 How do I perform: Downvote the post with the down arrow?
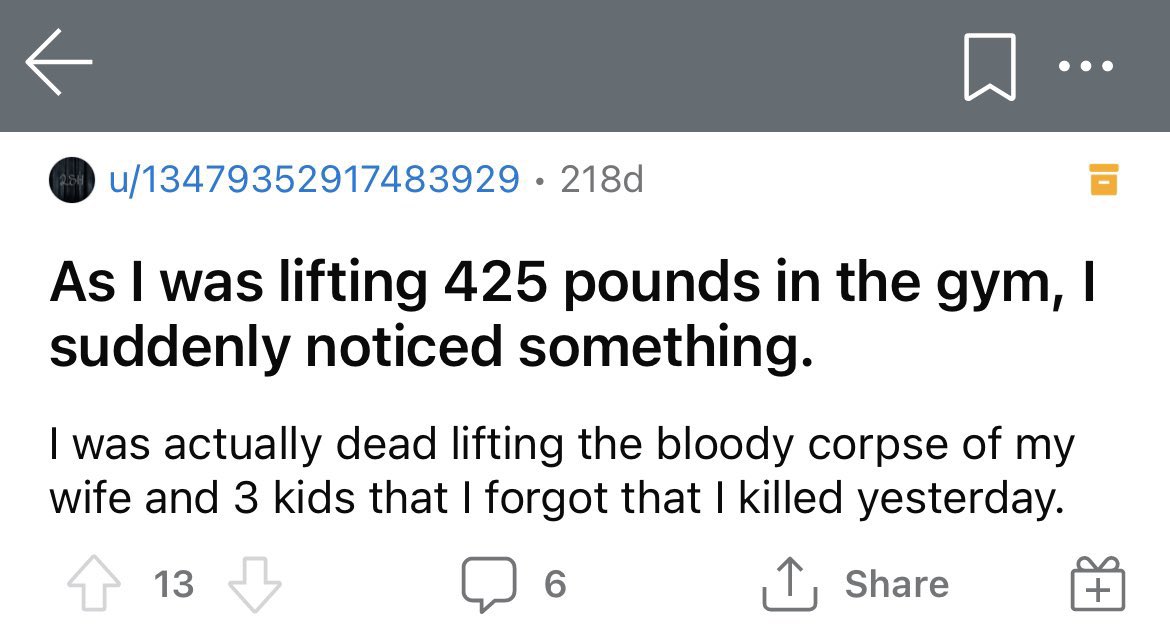coord(255,584)
